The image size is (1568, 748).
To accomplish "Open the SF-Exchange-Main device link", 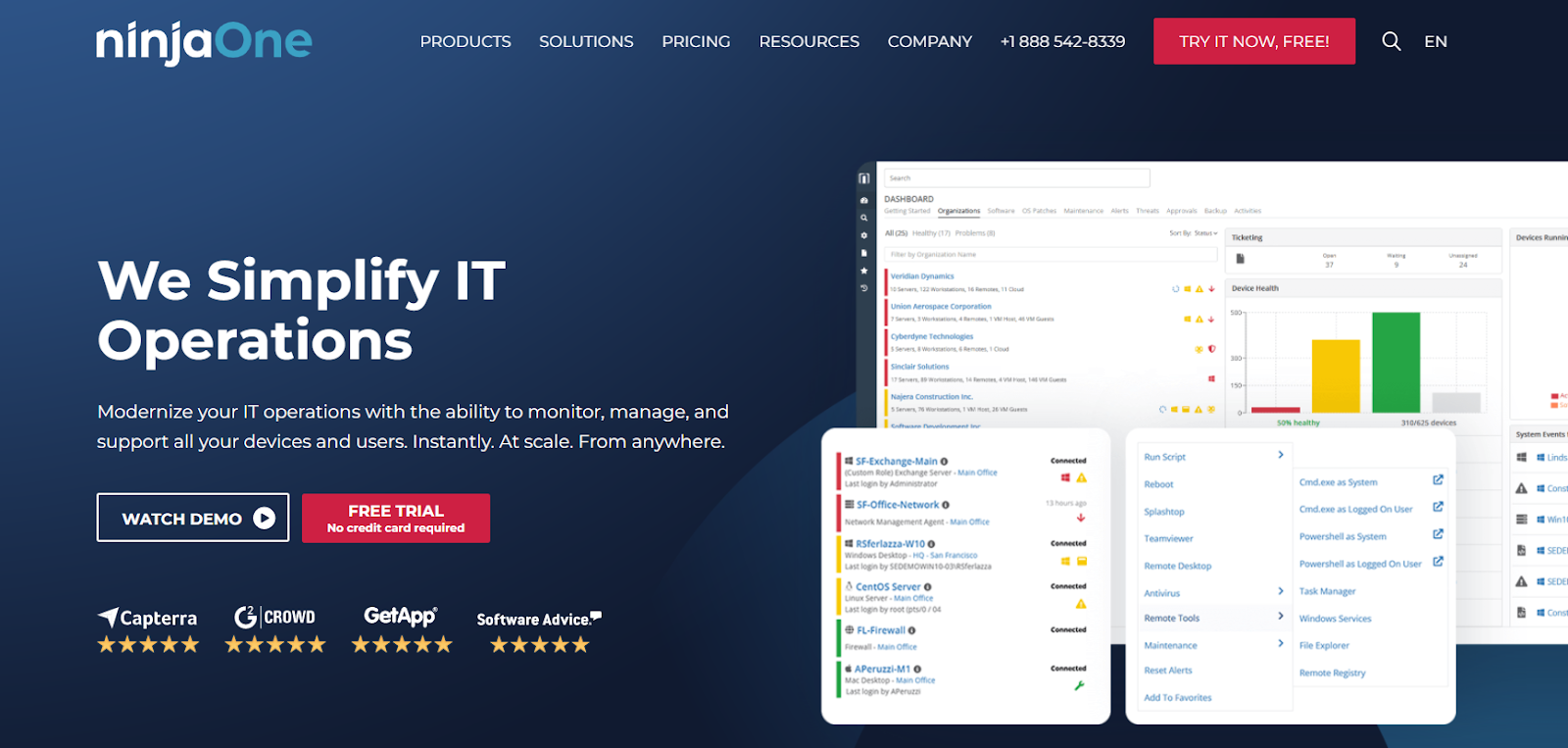I will coord(897,461).
